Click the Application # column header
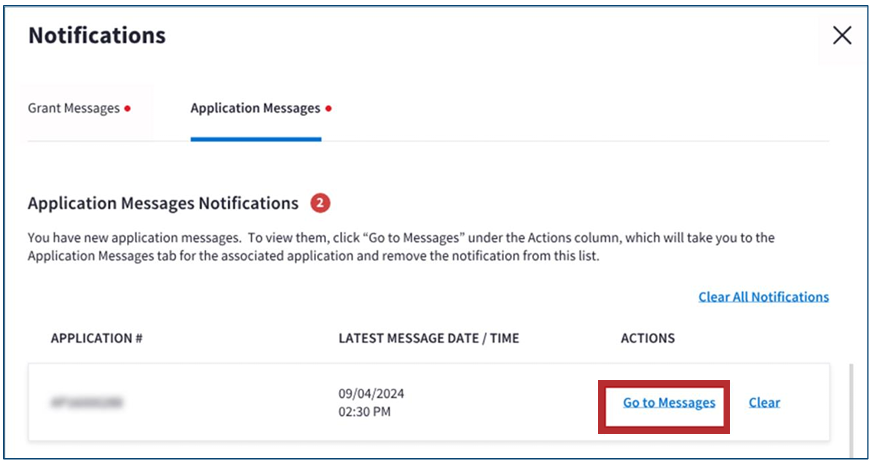This screenshot has width=875, height=464. [x=97, y=338]
